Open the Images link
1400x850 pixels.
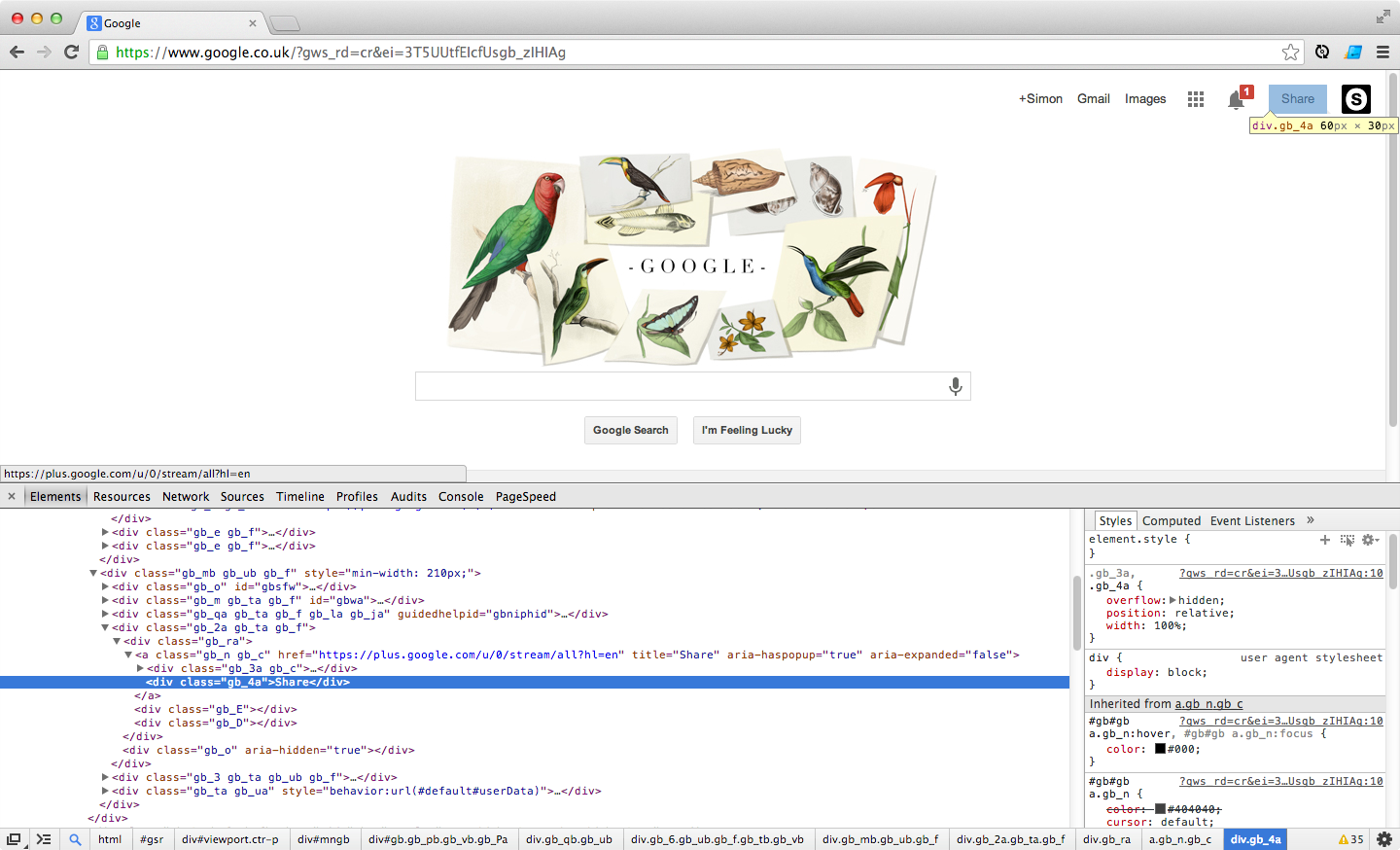(1145, 99)
